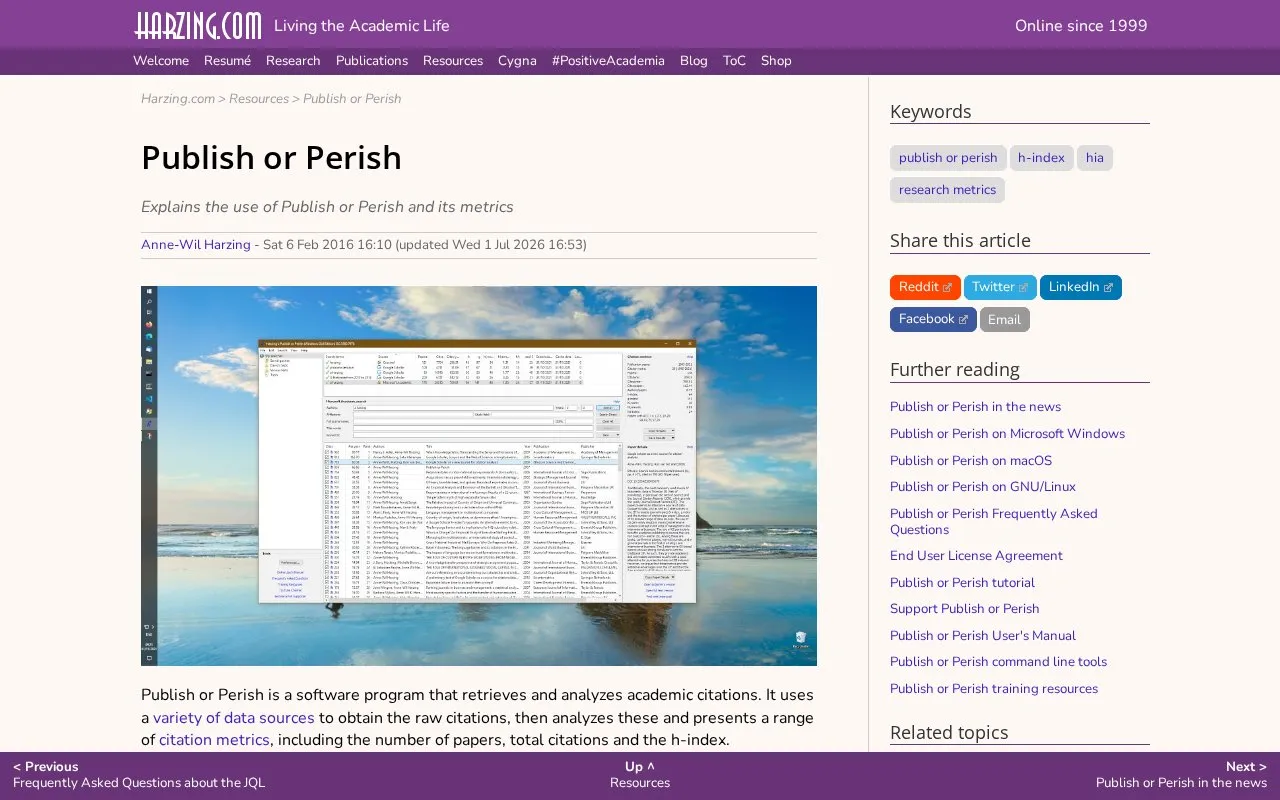Open the Welcome menu item
1280x800 pixels.
161,61
